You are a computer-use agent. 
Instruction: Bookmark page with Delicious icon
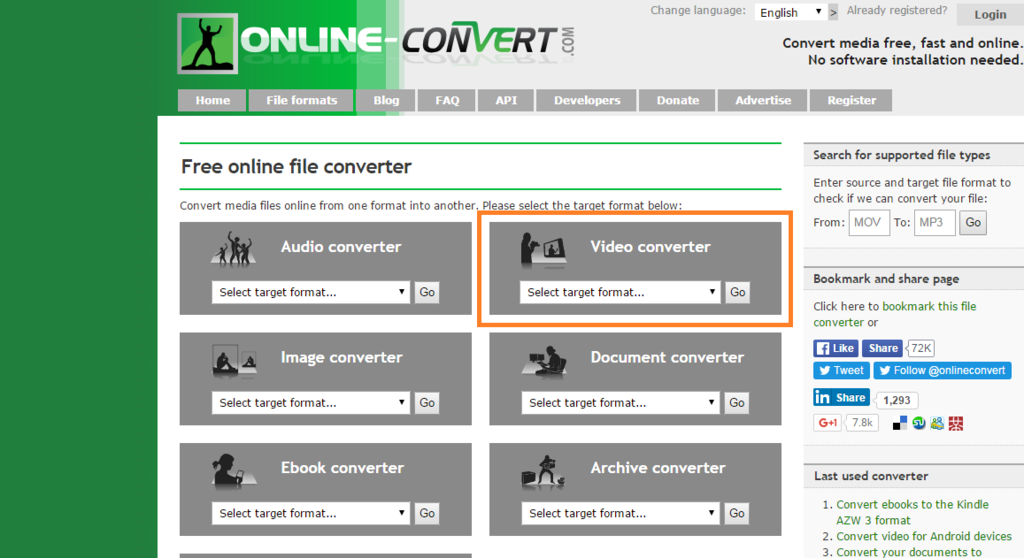[x=900, y=423]
